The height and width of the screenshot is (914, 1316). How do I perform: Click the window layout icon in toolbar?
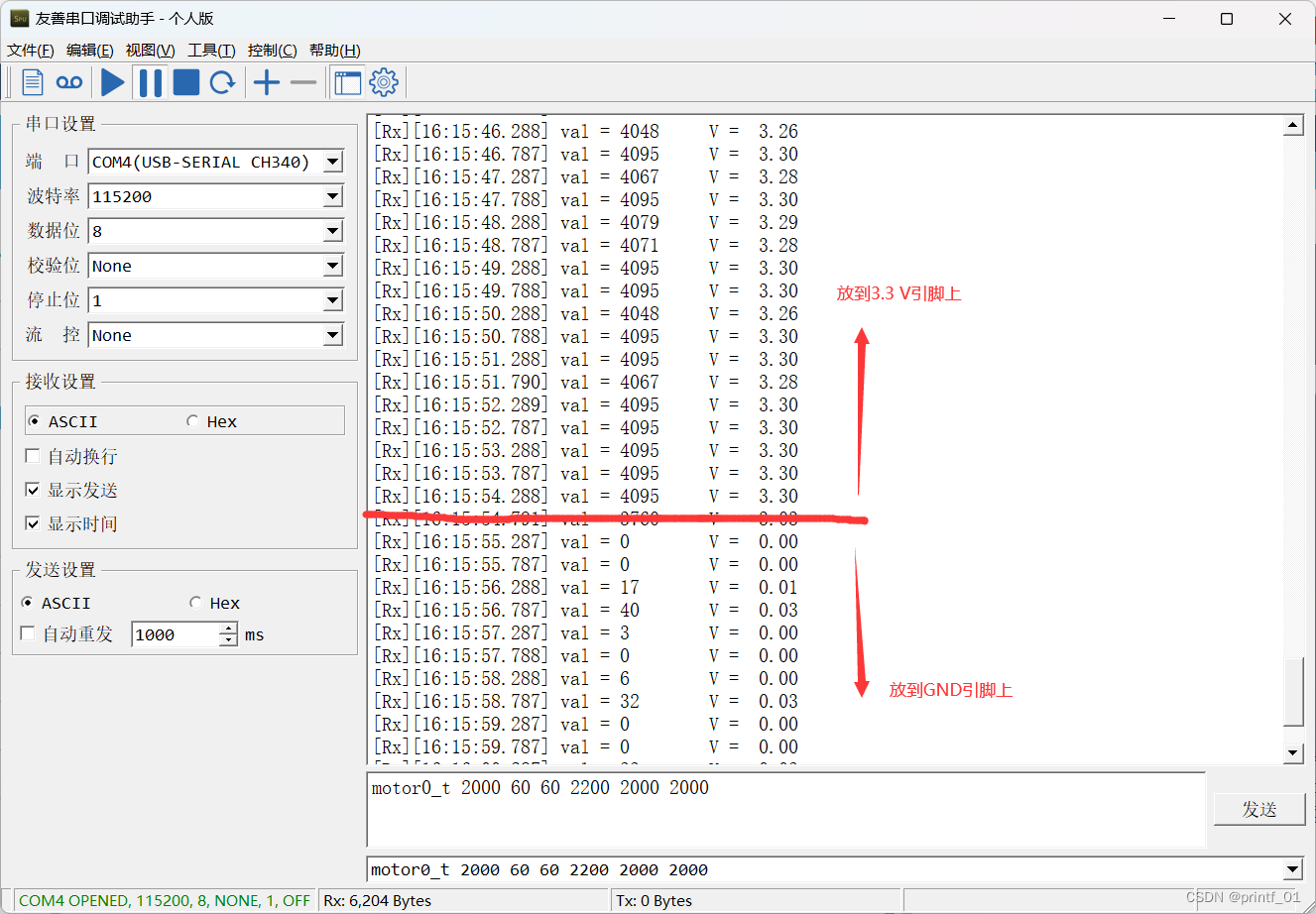point(348,83)
